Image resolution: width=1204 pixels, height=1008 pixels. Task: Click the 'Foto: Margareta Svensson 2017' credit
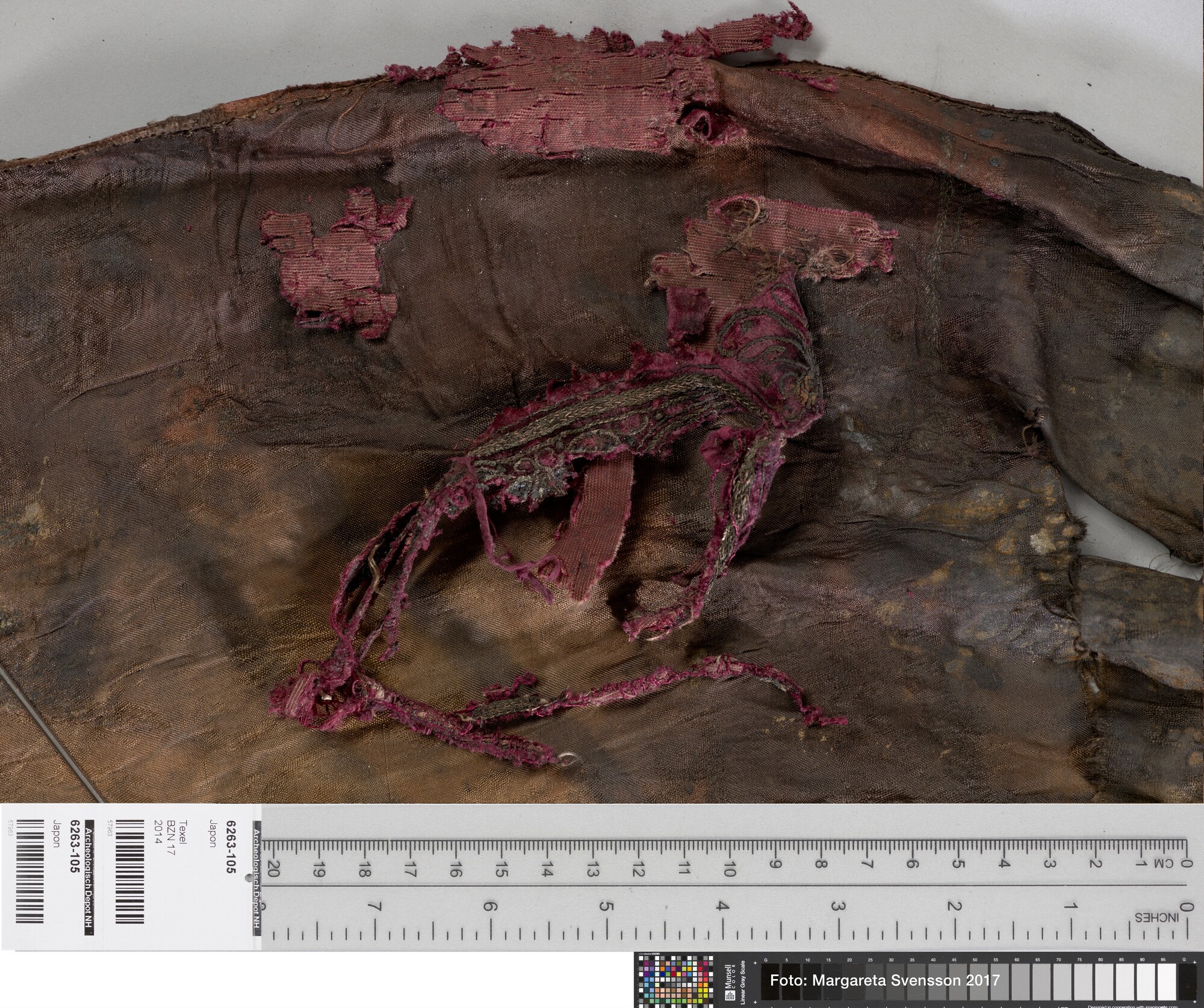point(885,980)
